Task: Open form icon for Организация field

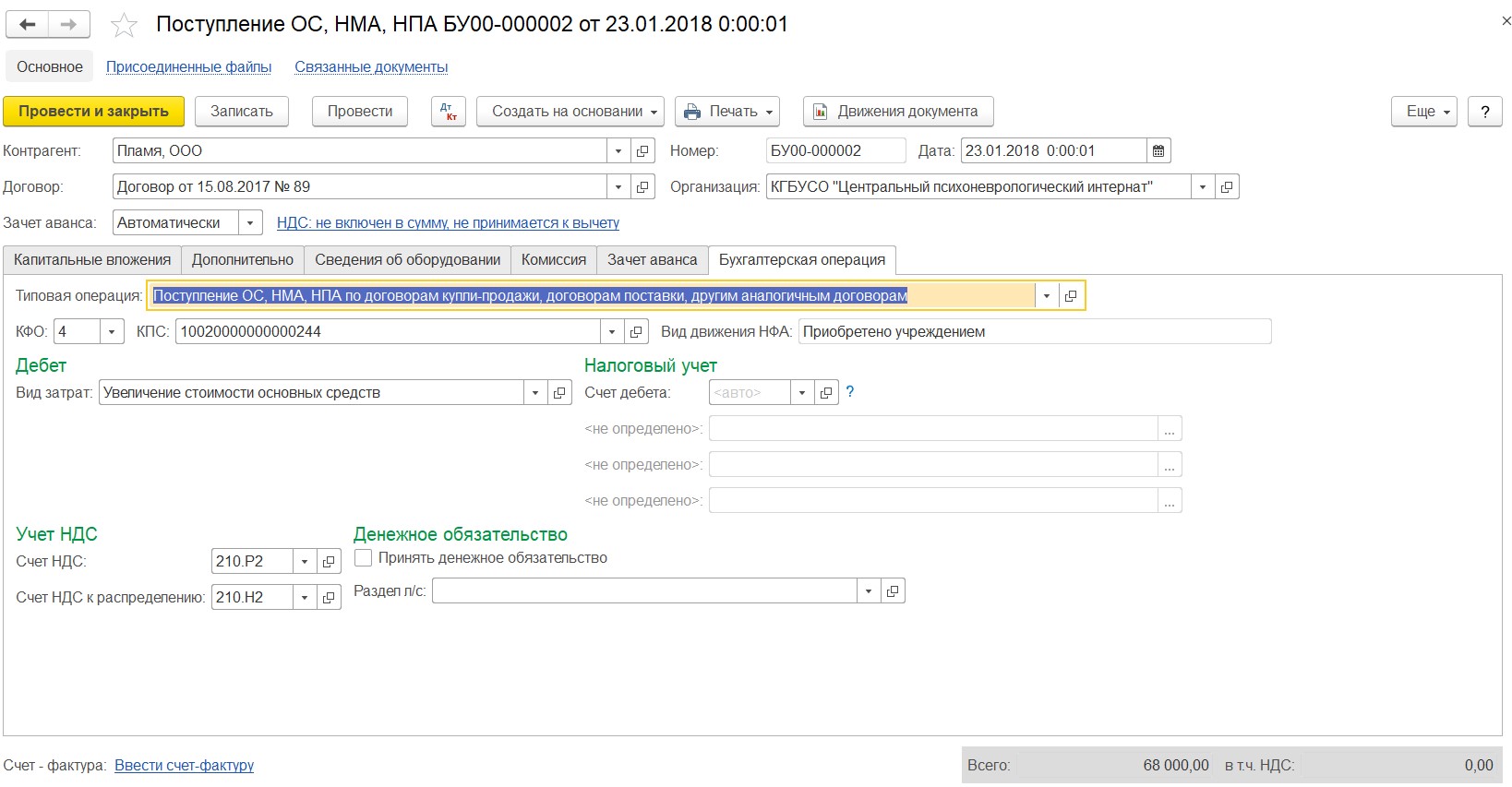Action: pyautogui.click(x=1227, y=186)
